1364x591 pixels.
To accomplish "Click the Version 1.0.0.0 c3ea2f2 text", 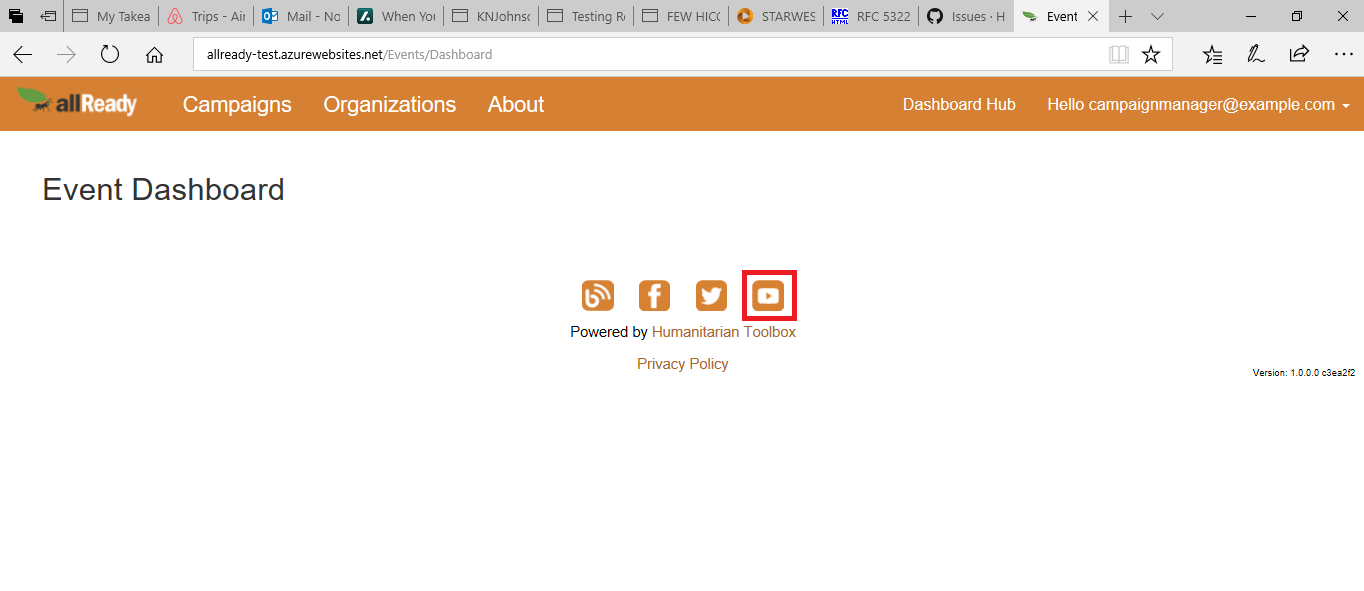I will [1304, 373].
